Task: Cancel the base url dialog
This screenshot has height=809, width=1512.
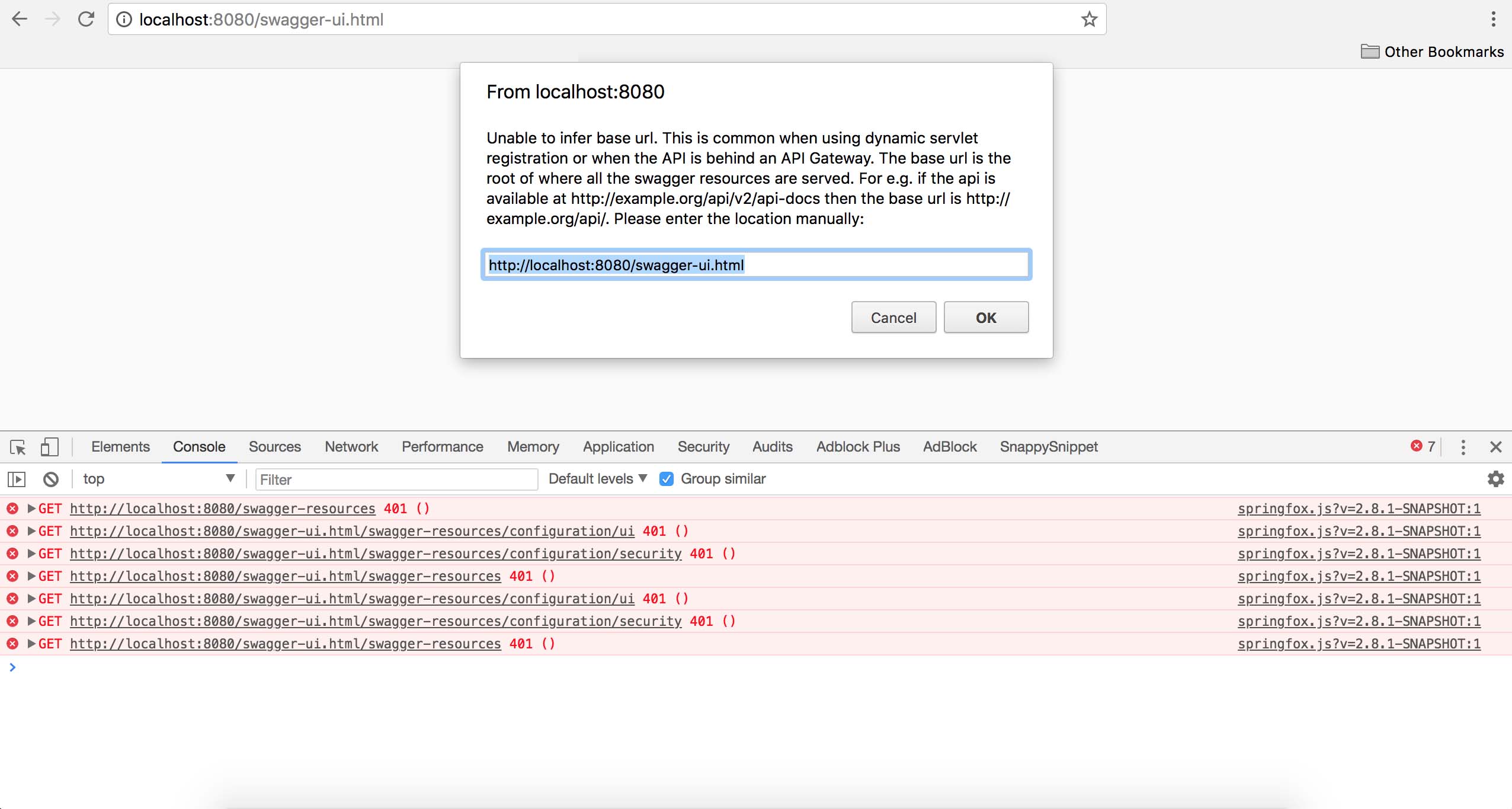Action: pyautogui.click(x=892, y=318)
